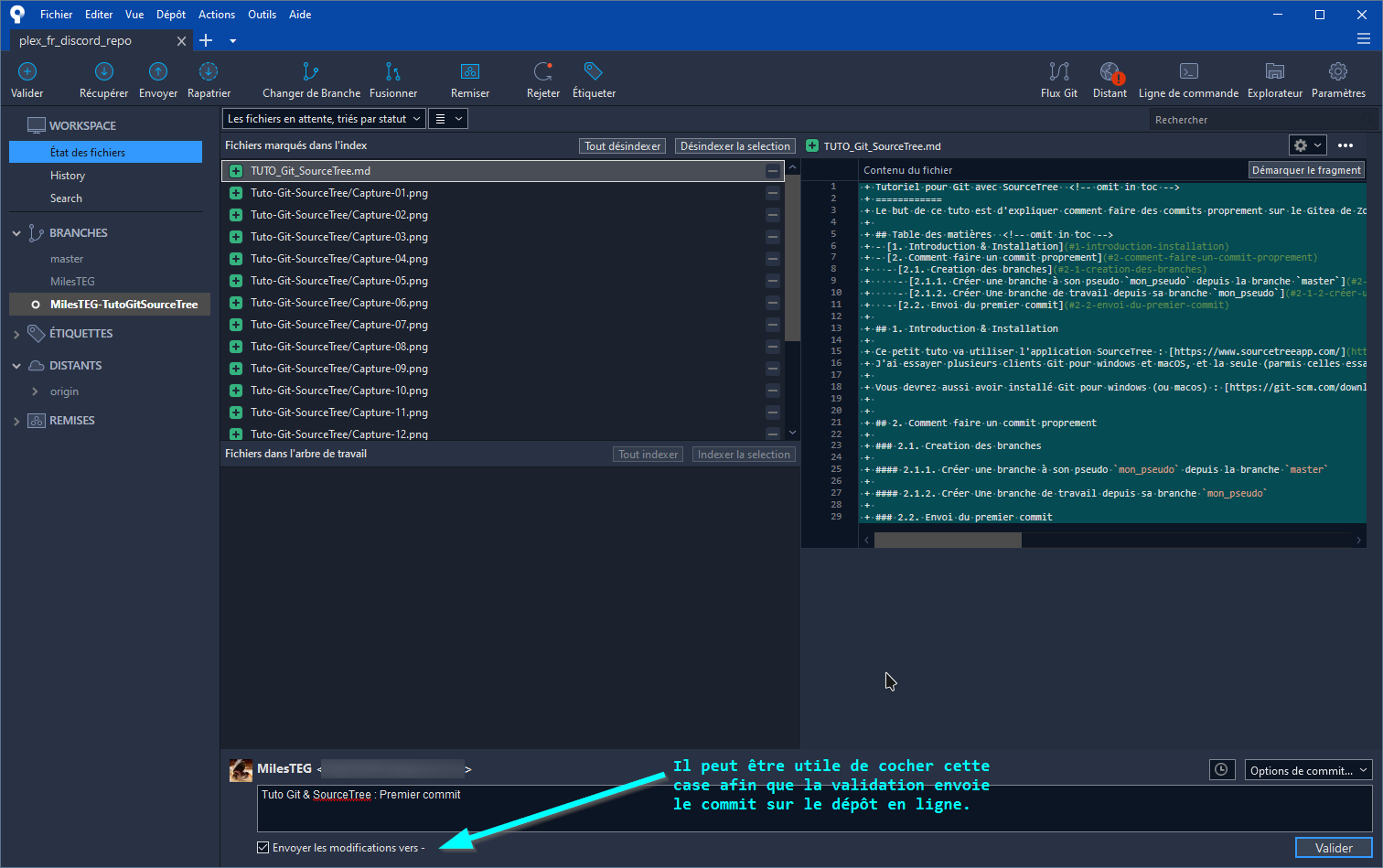Viewport: 1383px width, 868px height.
Task: Open the hamburger menu at top right
Action: click(1364, 39)
